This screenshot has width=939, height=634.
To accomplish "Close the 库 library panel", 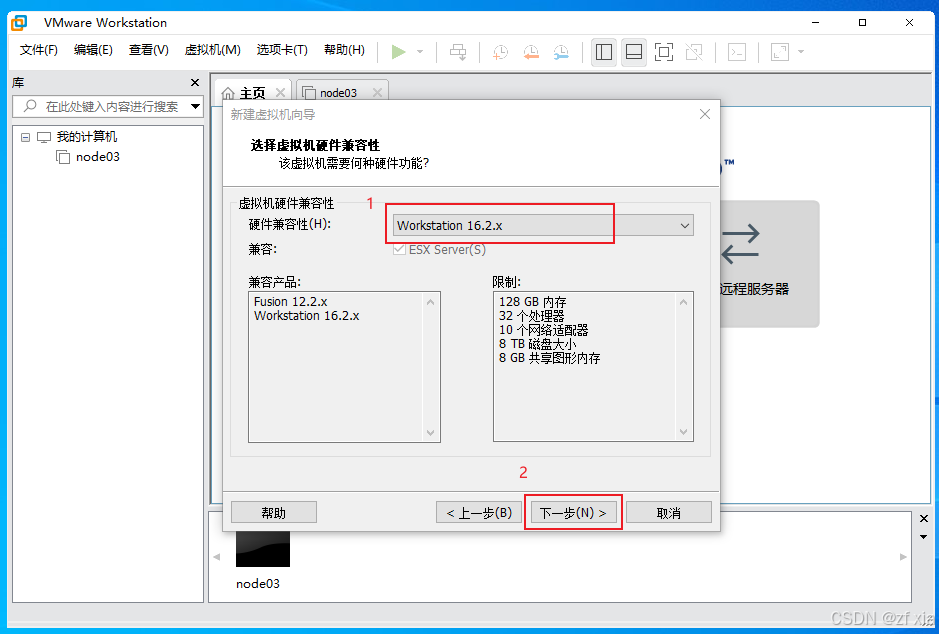I will tap(195, 83).
